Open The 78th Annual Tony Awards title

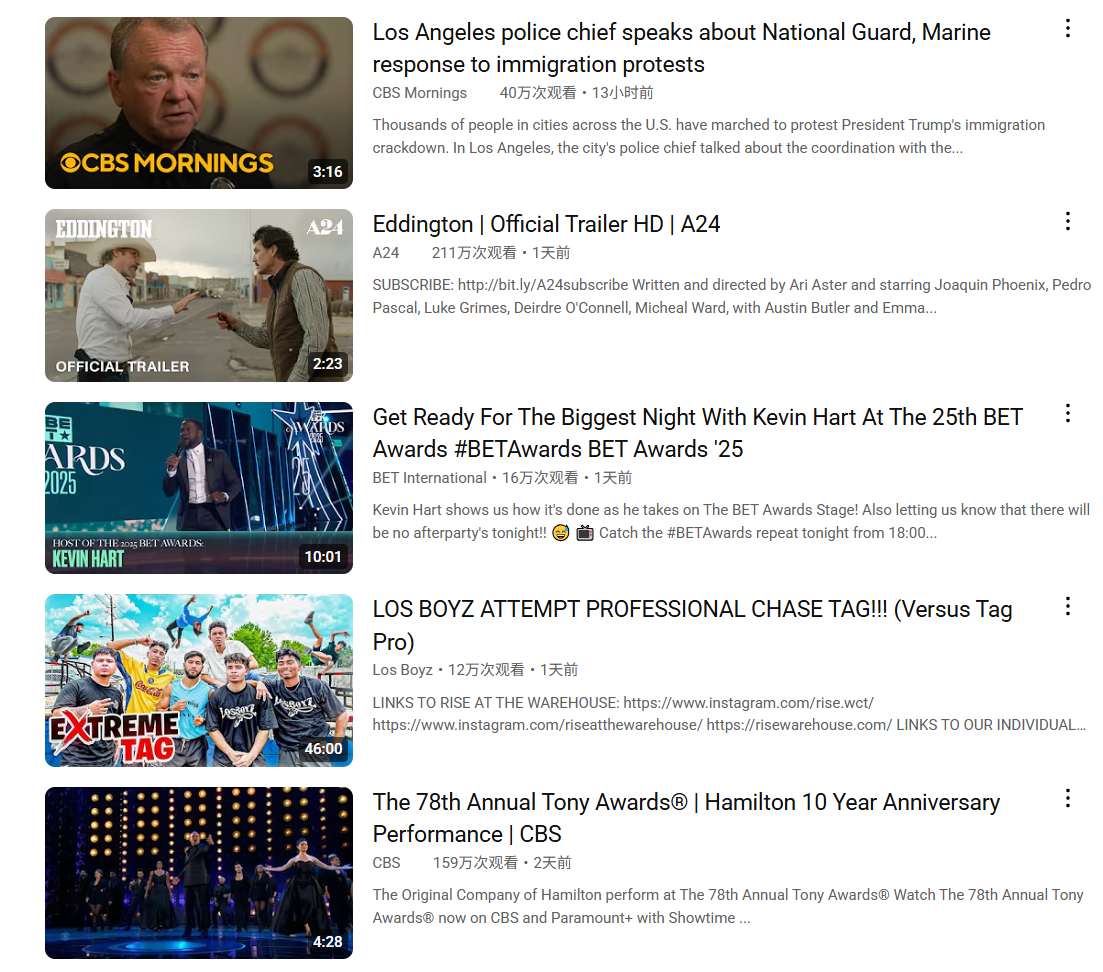click(x=686, y=818)
